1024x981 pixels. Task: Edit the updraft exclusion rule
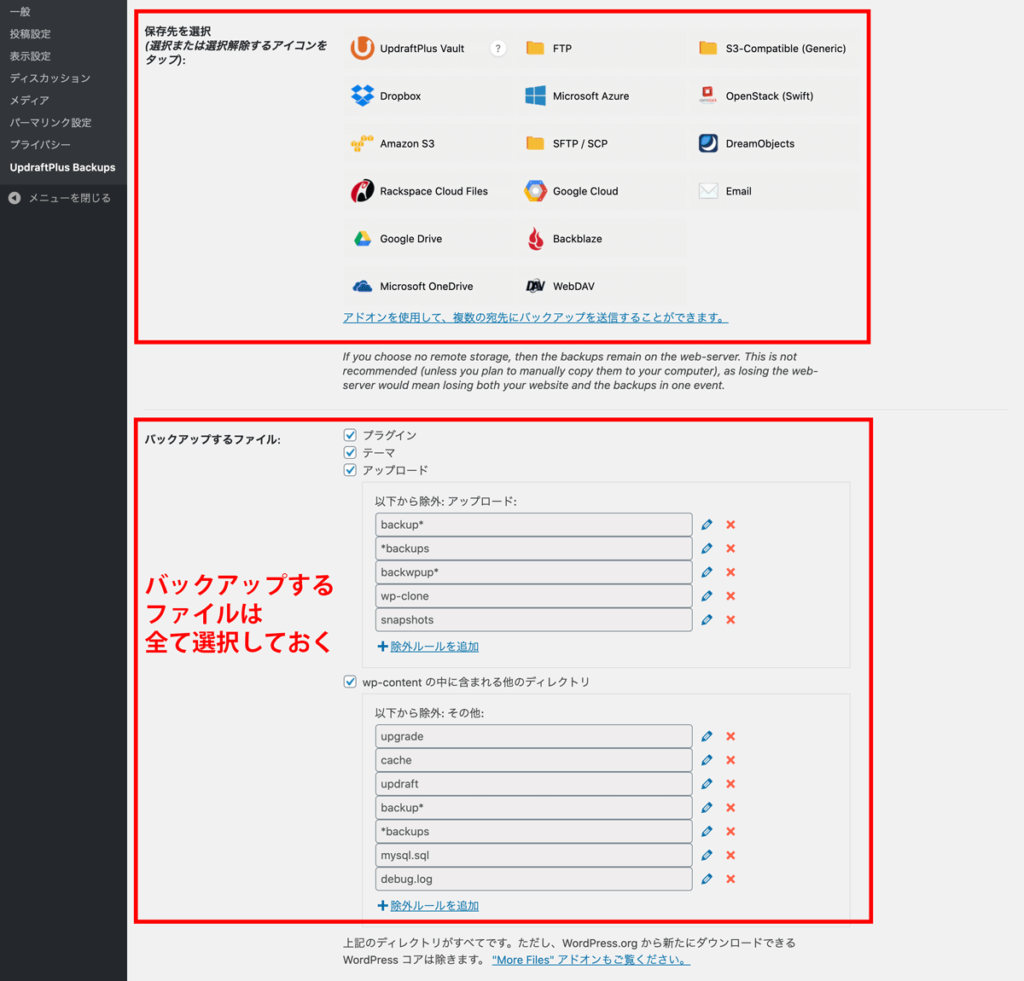coord(707,784)
